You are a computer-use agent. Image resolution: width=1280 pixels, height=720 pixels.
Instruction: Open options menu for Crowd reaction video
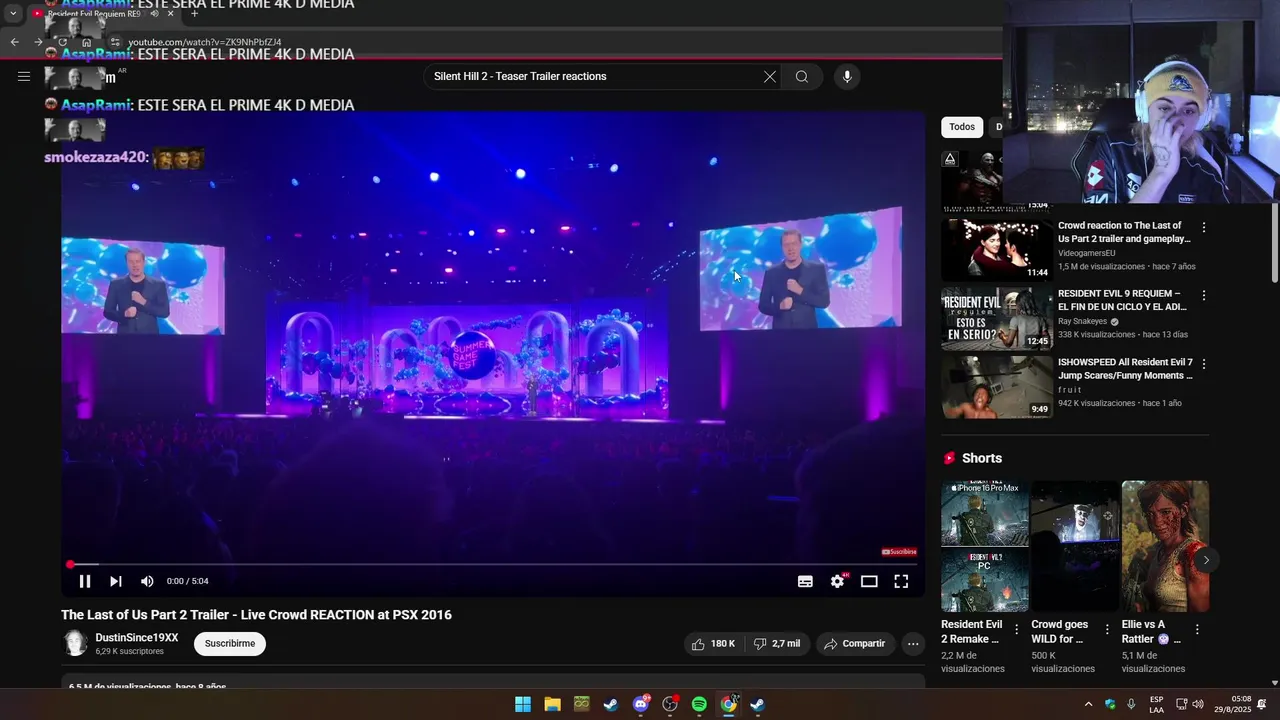[1204, 228]
